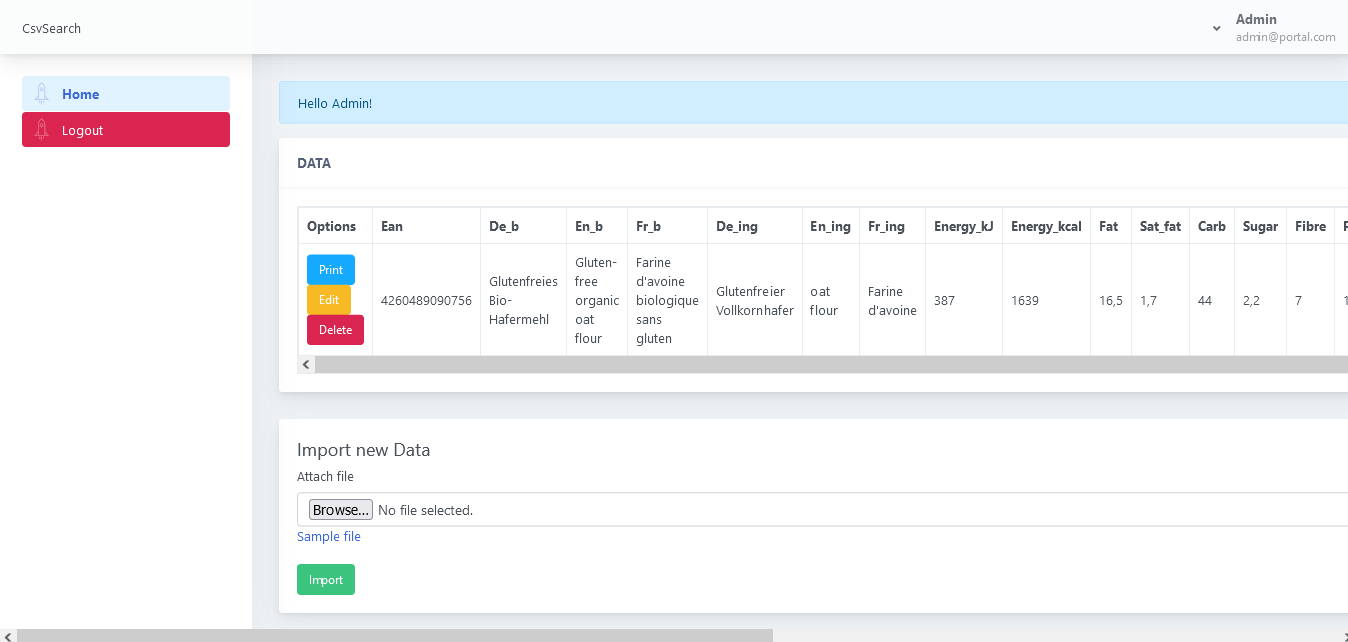Click the Hello Admin! banner

[334, 103]
